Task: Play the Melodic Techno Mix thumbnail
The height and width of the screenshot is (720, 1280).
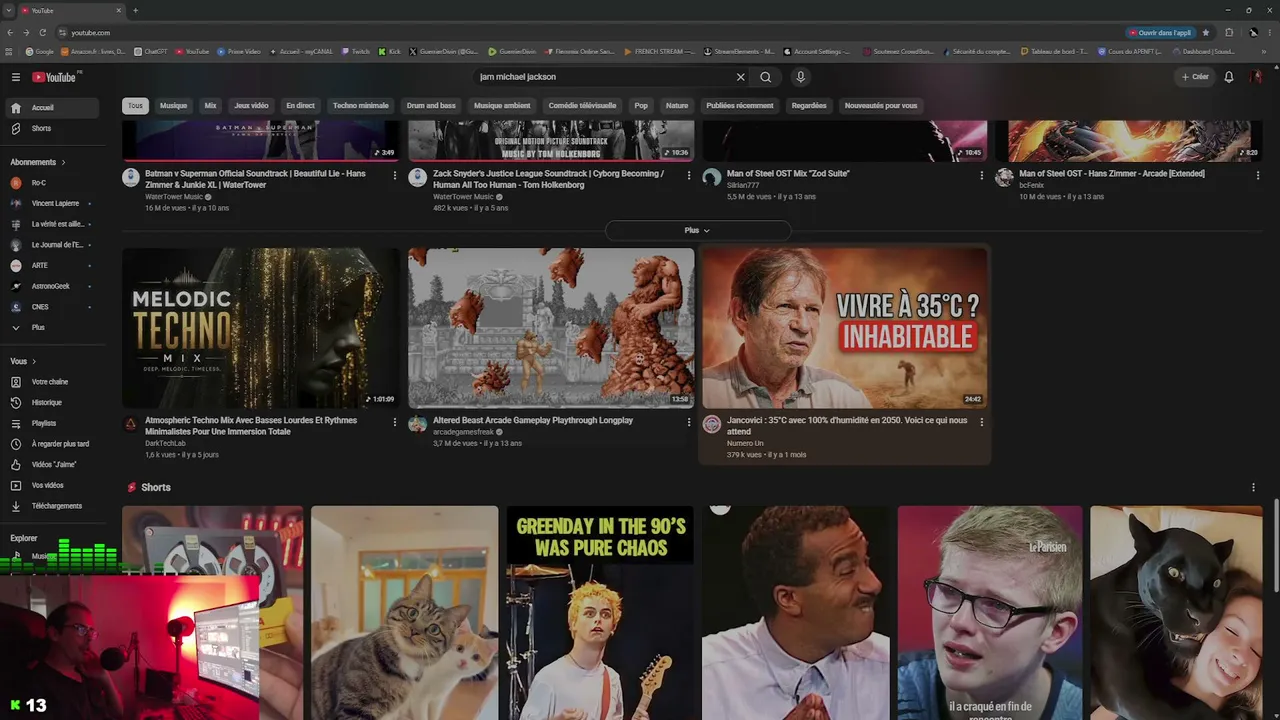Action: tap(261, 328)
